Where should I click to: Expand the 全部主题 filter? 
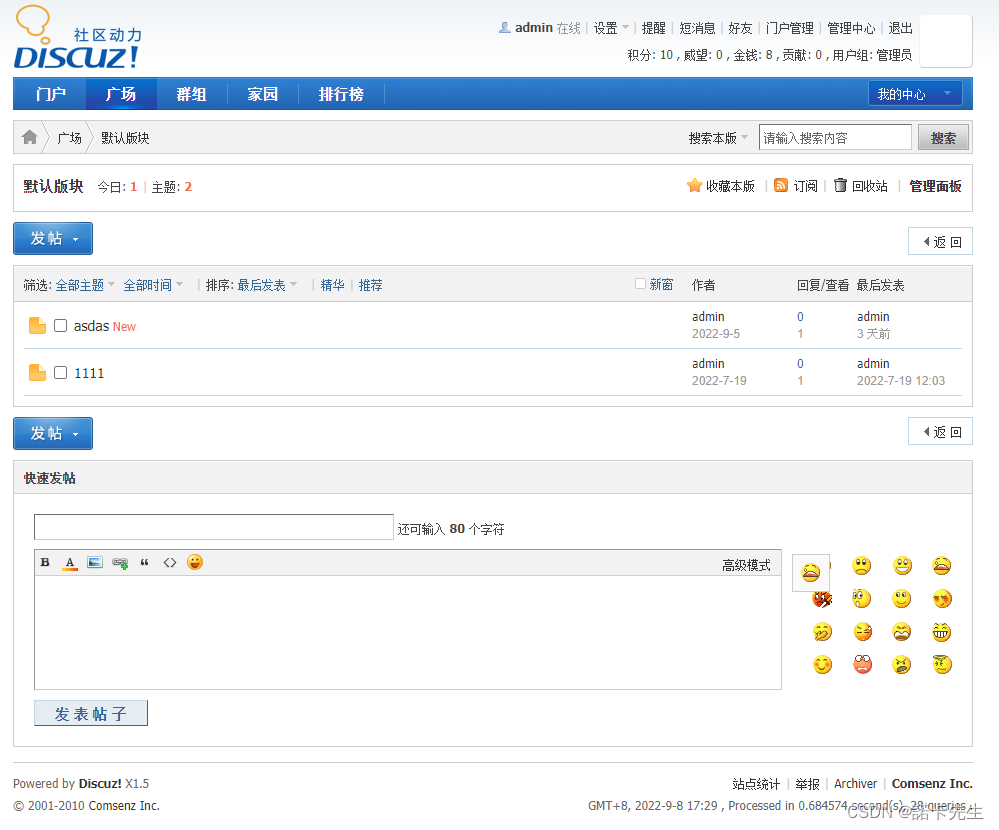coord(85,285)
